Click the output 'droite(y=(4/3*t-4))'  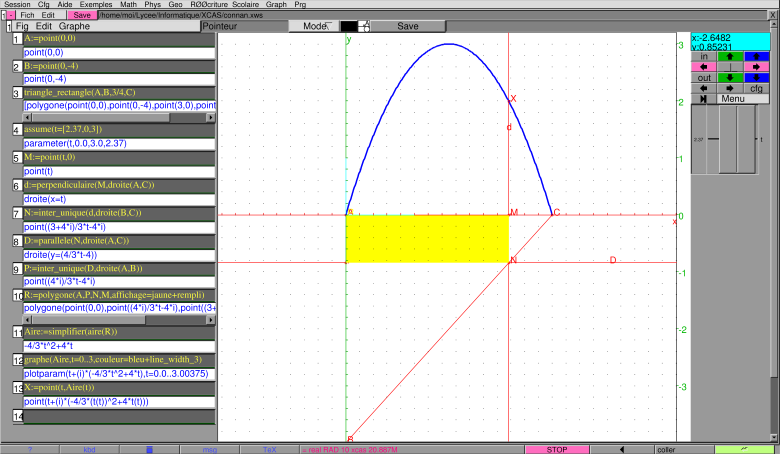(x=119, y=255)
